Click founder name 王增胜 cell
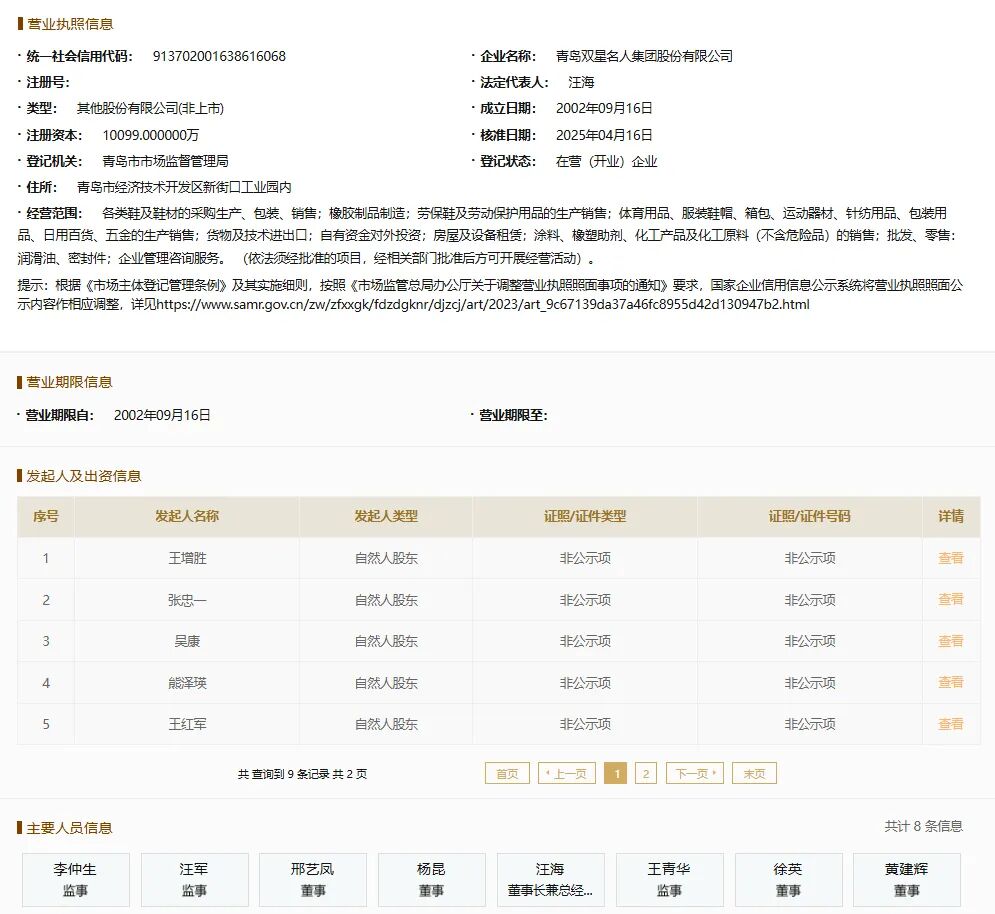The image size is (995, 914). point(187,559)
